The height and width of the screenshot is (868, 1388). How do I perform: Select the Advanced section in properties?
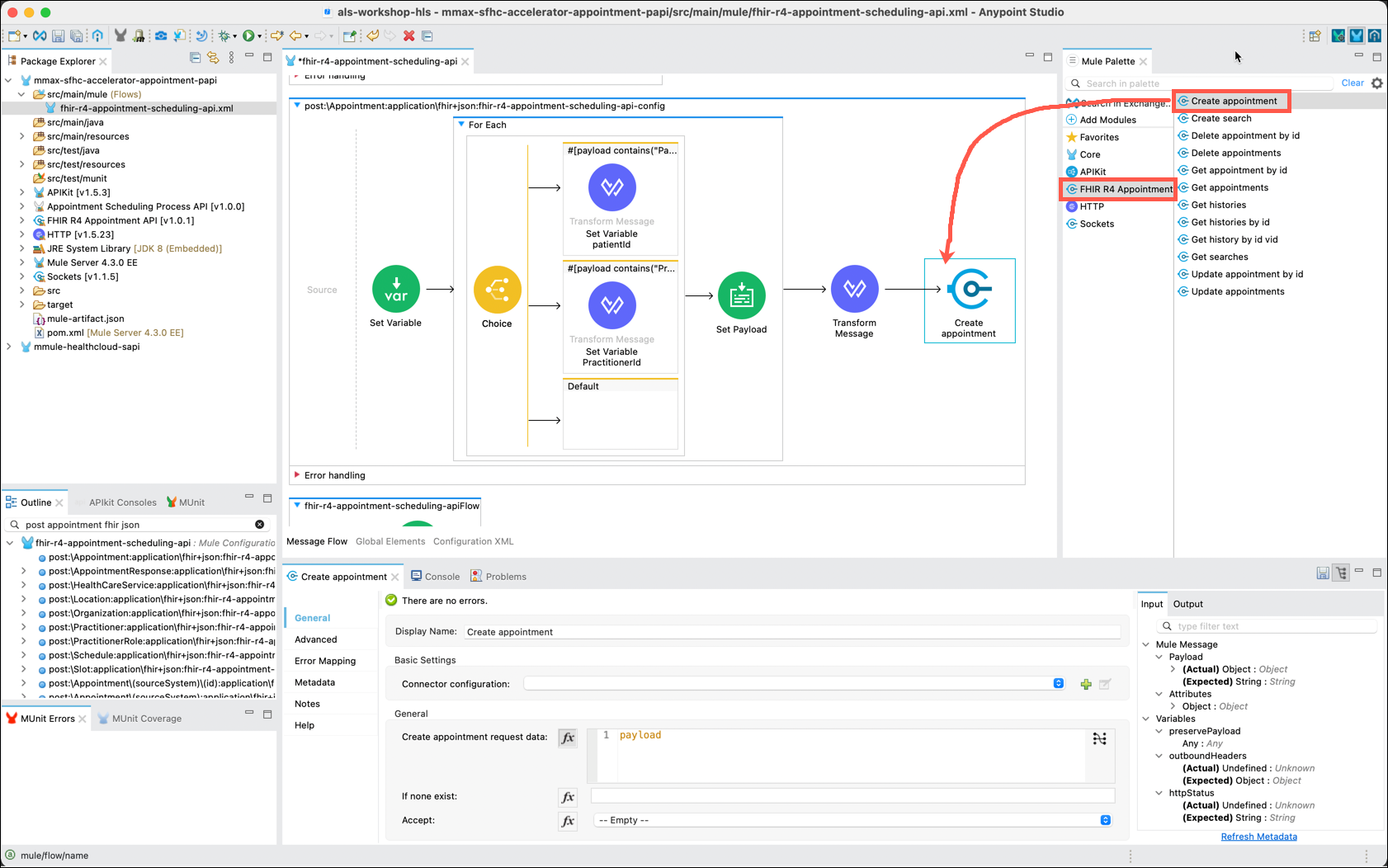click(x=316, y=639)
